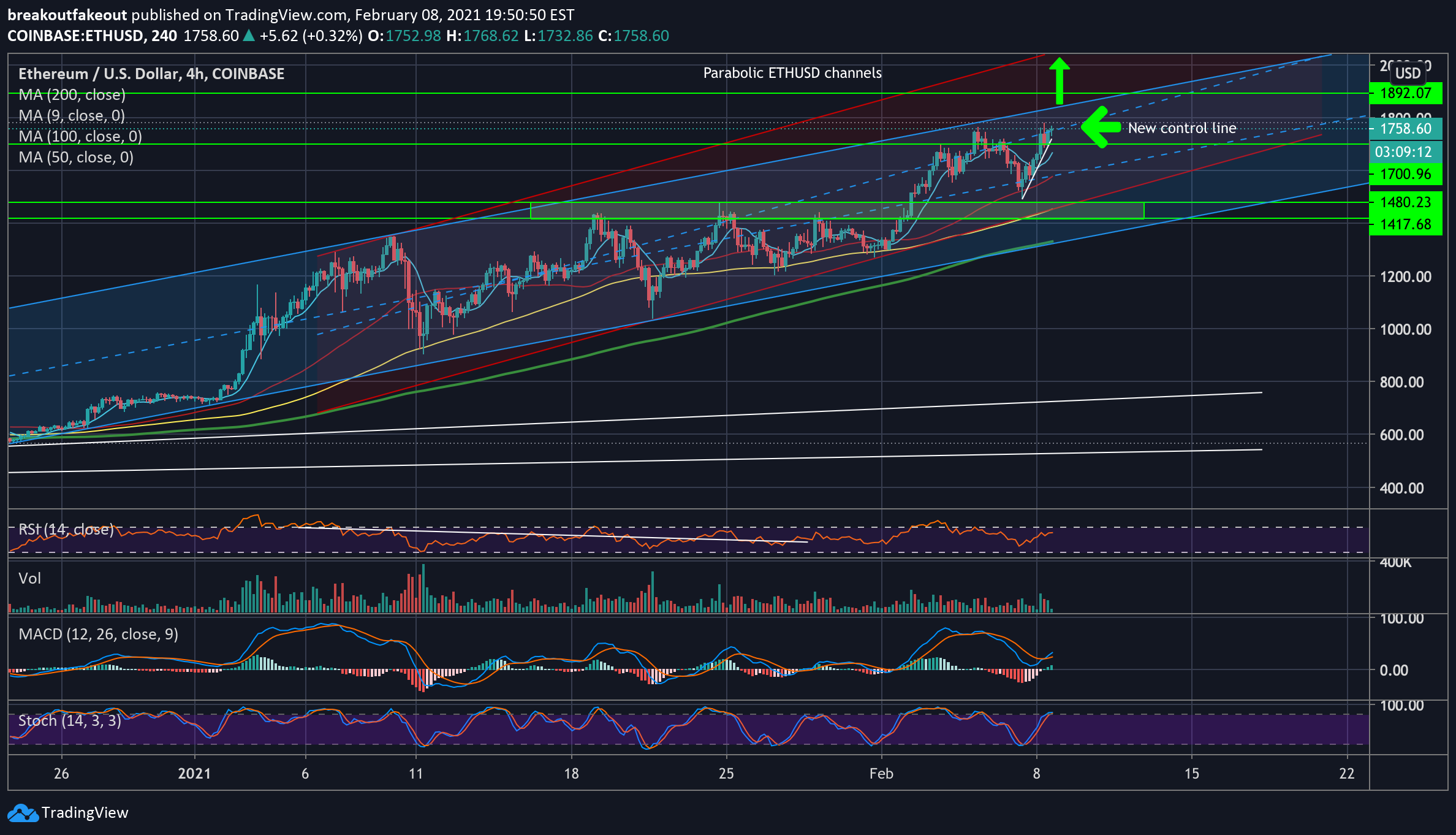Click the 1758.60 current price tag

pos(1406,129)
